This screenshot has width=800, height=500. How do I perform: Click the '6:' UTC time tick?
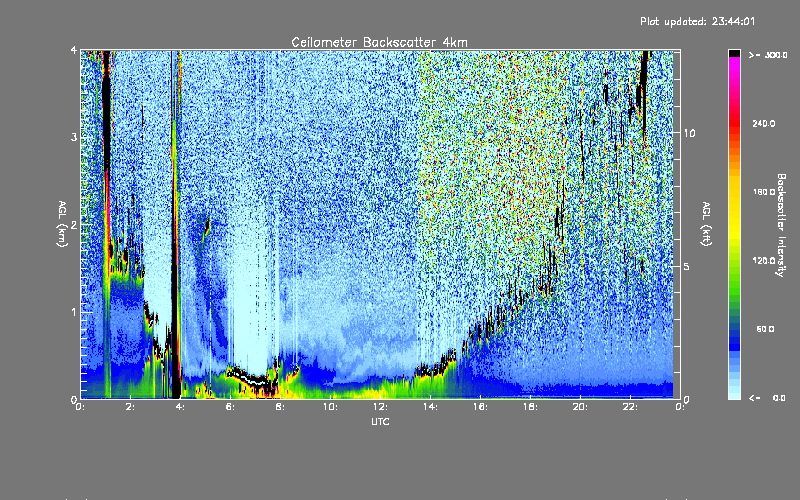point(231,407)
